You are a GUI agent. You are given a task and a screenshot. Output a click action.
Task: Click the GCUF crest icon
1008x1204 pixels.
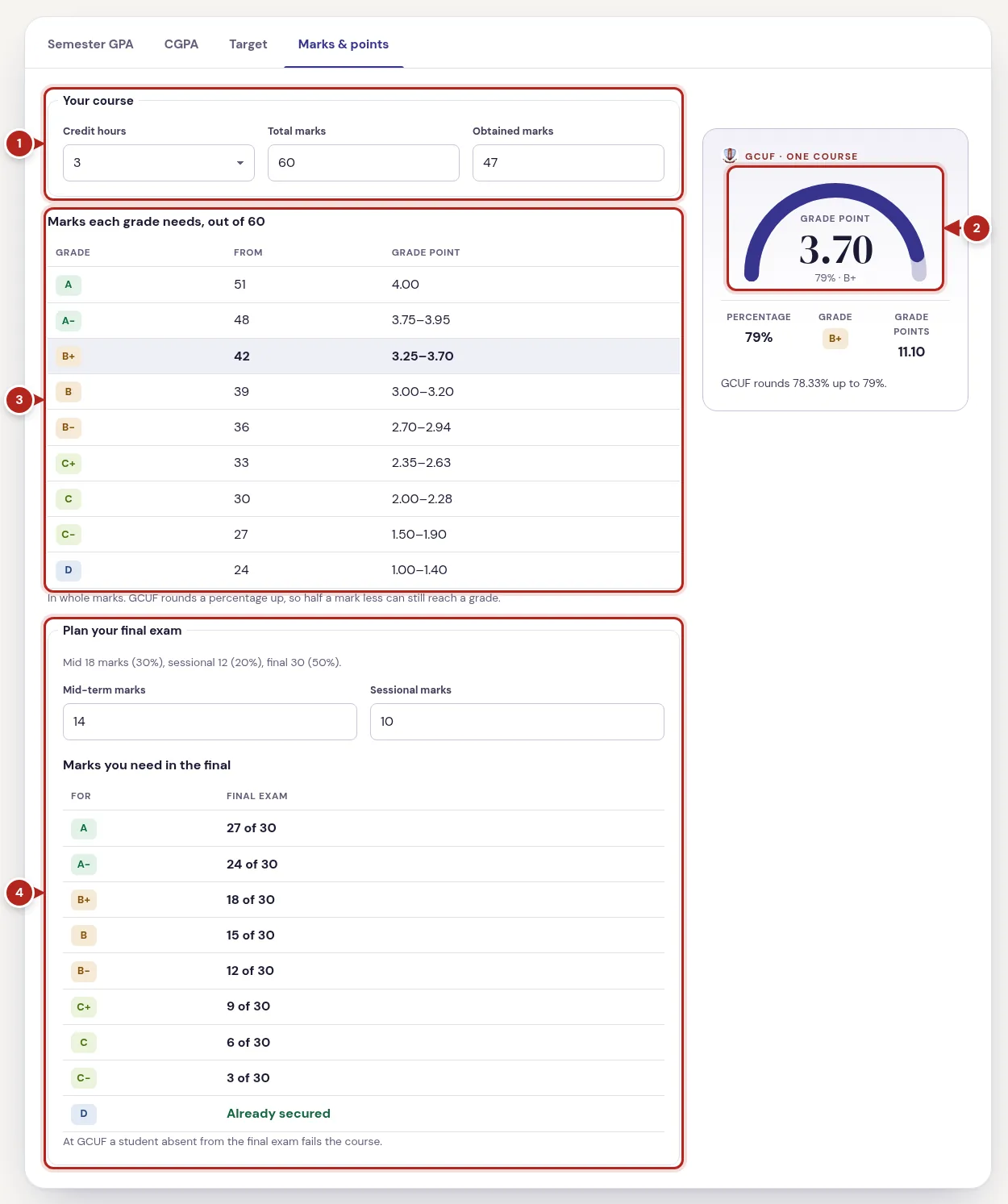coord(730,155)
